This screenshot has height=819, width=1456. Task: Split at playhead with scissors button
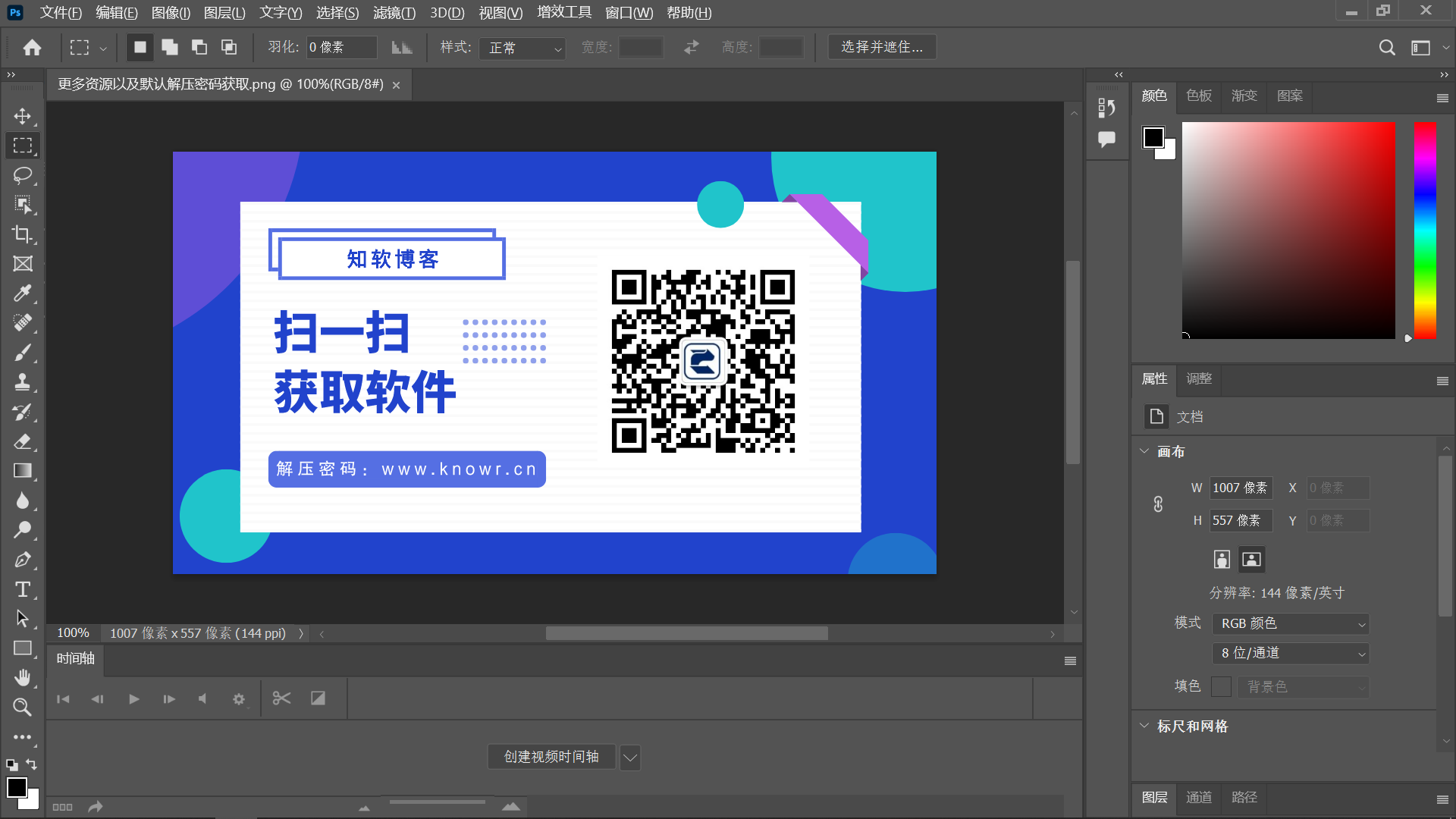pyautogui.click(x=281, y=698)
